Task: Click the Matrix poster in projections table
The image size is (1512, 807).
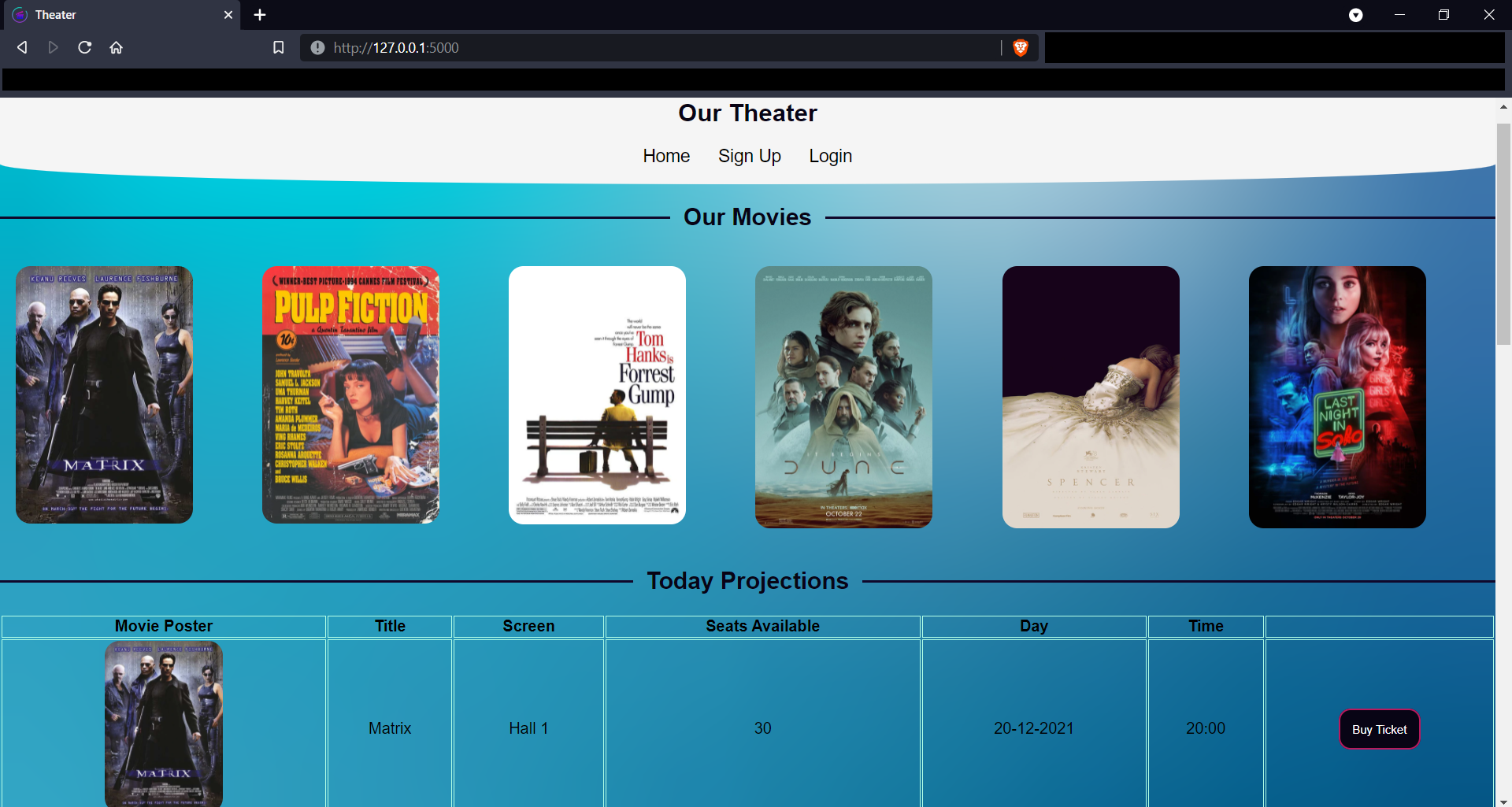Action: (x=164, y=724)
